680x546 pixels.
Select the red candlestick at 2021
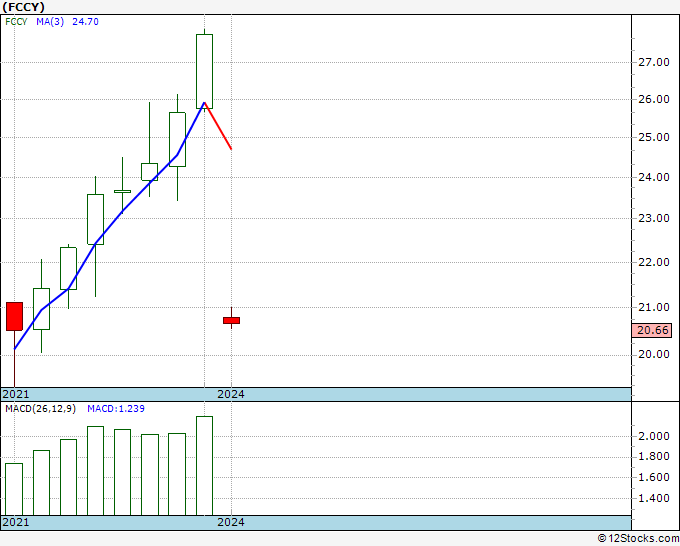coord(14,317)
